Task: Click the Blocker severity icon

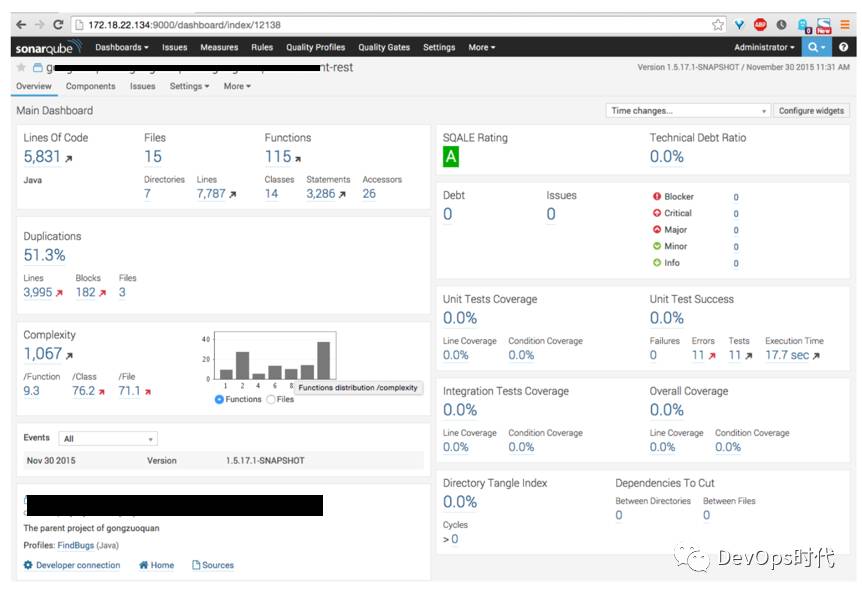Action: pos(657,196)
